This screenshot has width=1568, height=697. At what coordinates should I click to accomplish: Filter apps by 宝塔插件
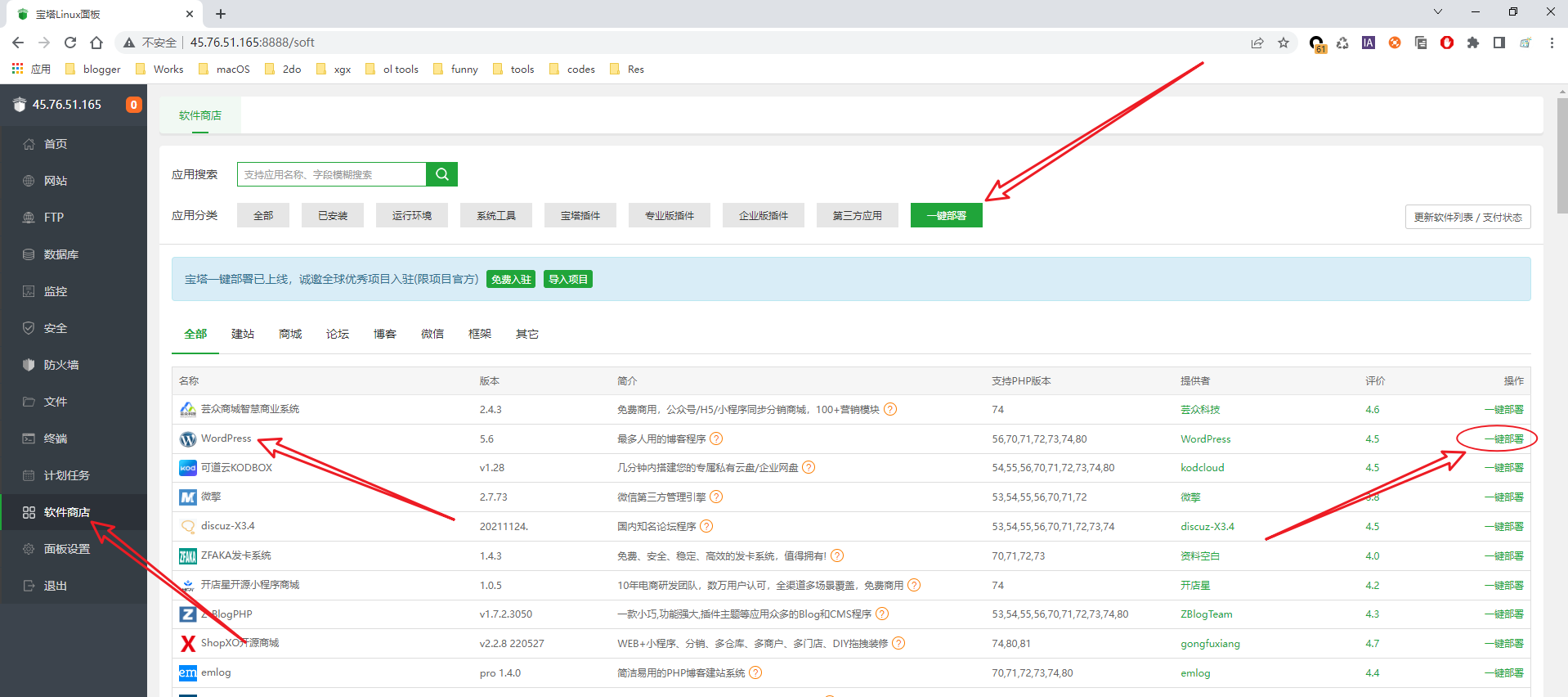click(x=580, y=215)
